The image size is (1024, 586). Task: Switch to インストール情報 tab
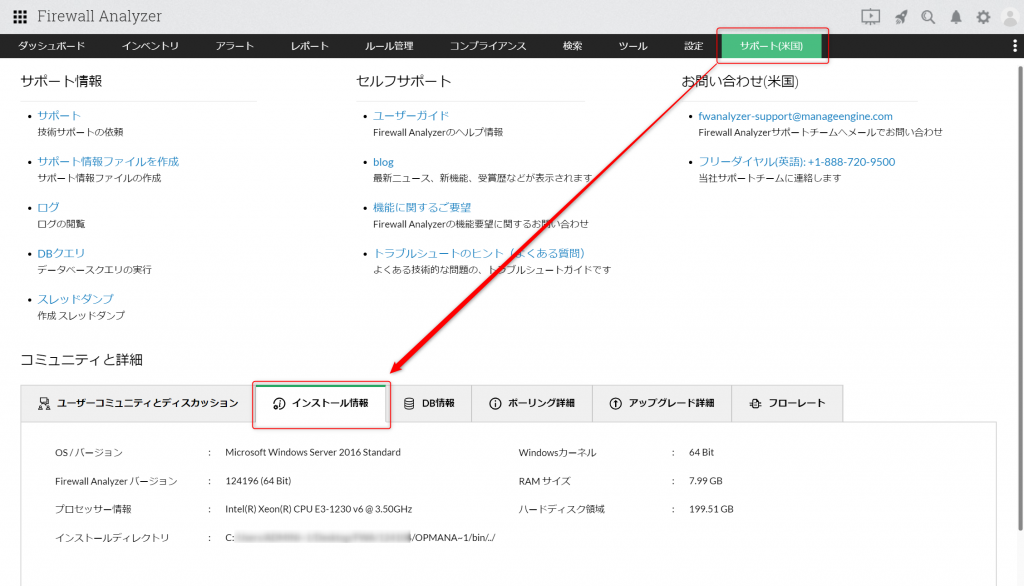coord(321,404)
